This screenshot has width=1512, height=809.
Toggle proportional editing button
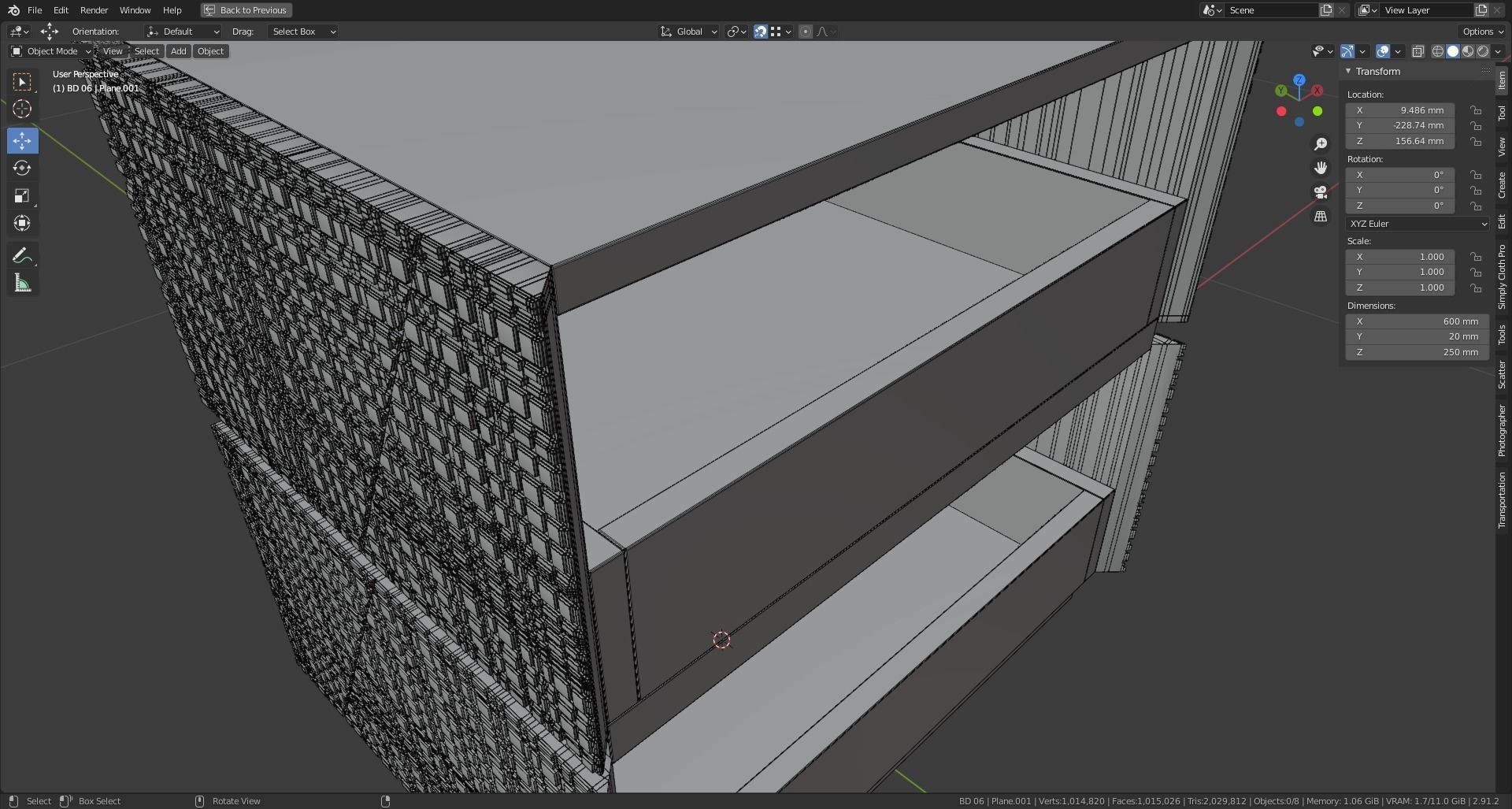click(805, 32)
